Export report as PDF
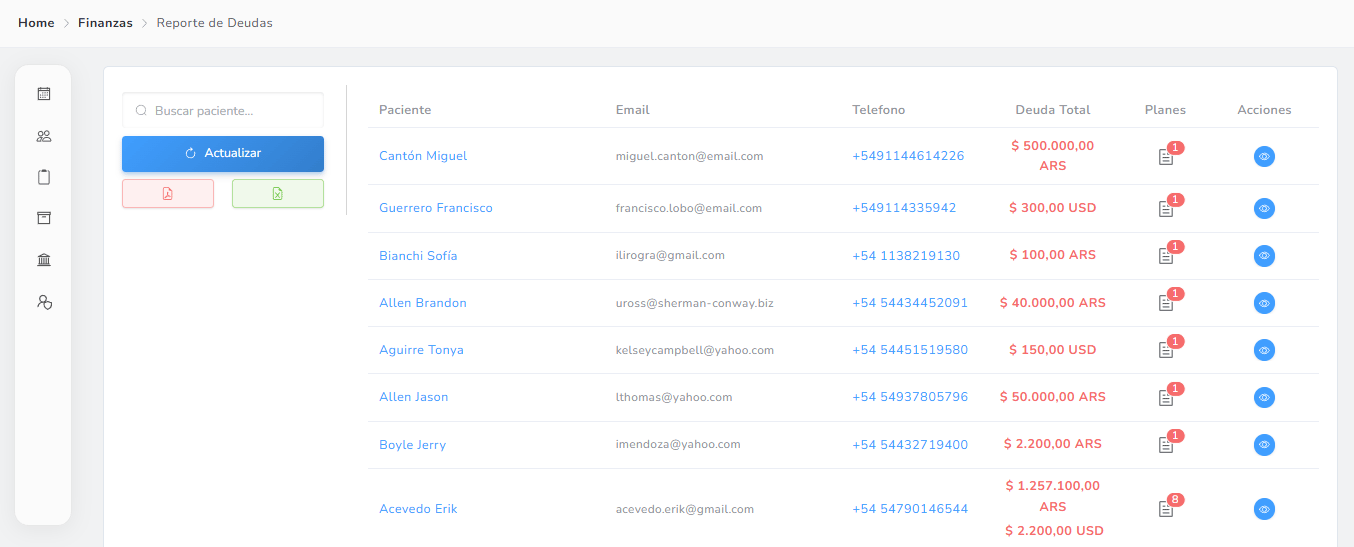This screenshot has height=547, width=1354. click(168, 194)
